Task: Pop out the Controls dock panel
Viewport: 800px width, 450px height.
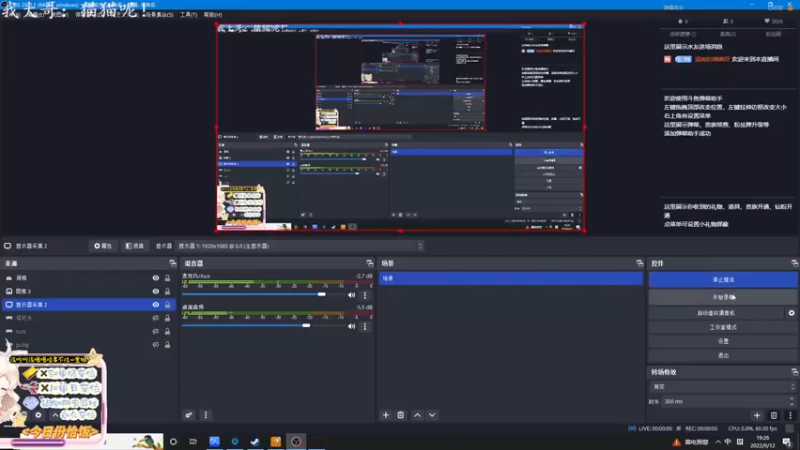Action: coord(794,263)
